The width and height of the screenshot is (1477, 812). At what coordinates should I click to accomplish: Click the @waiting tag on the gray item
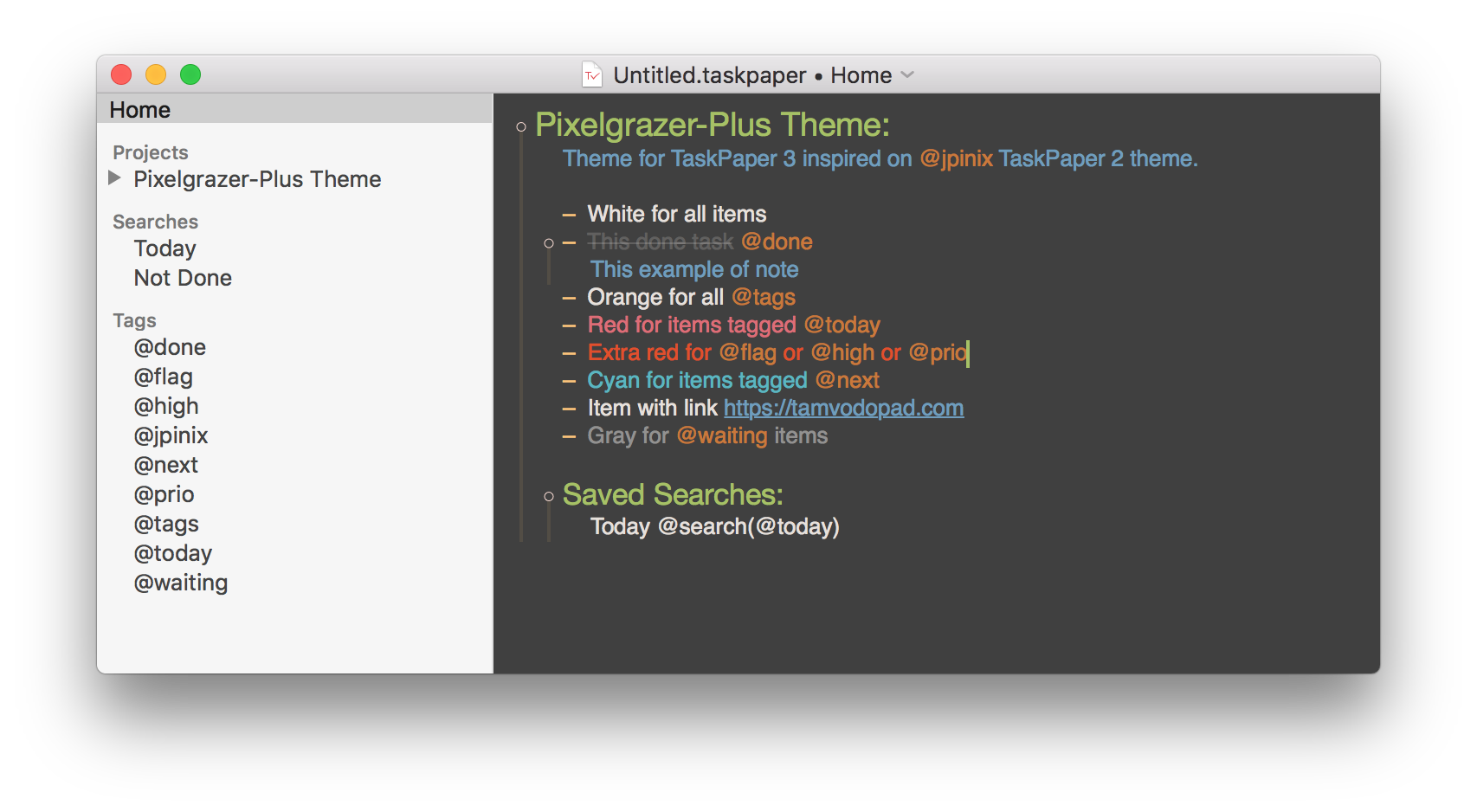click(722, 435)
